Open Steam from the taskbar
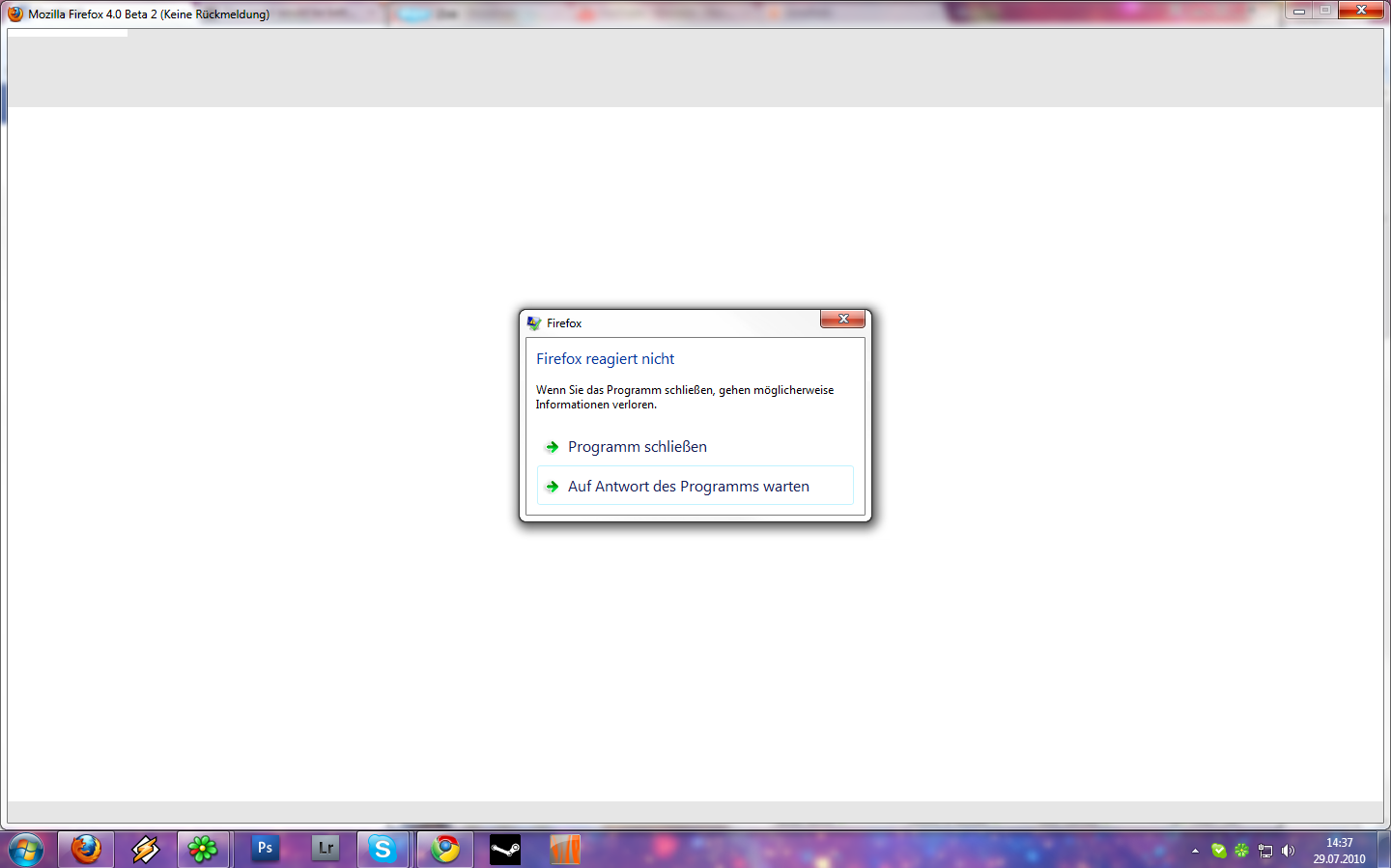 (505, 850)
